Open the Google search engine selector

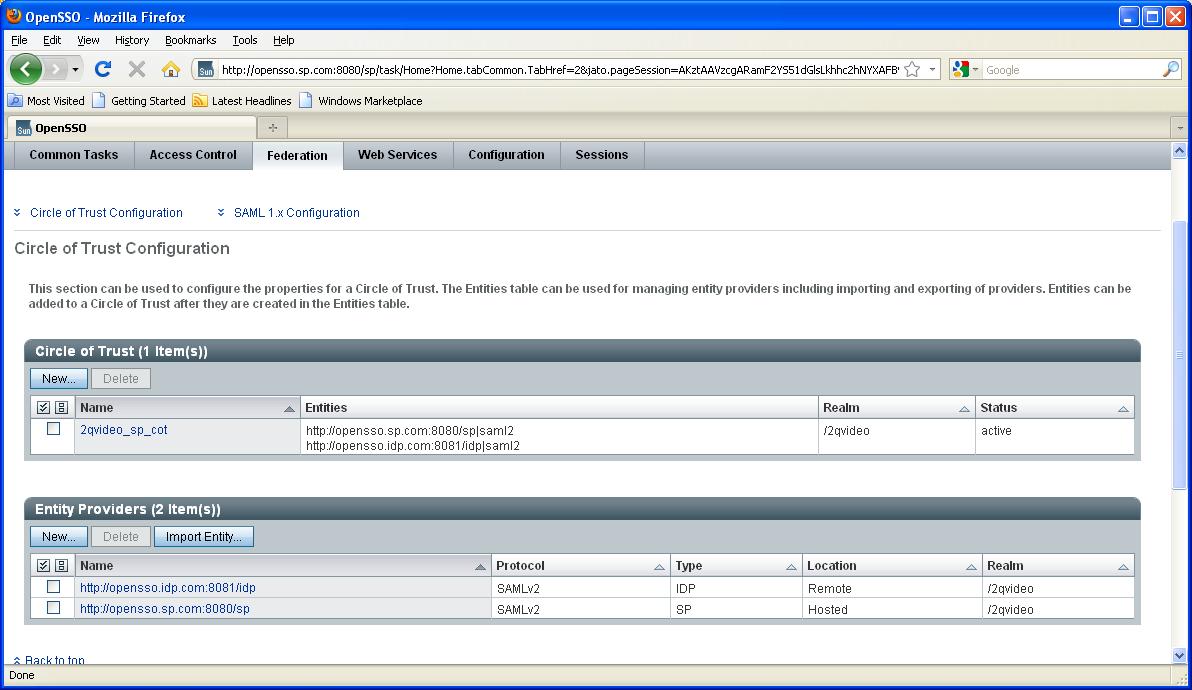[x=965, y=69]
